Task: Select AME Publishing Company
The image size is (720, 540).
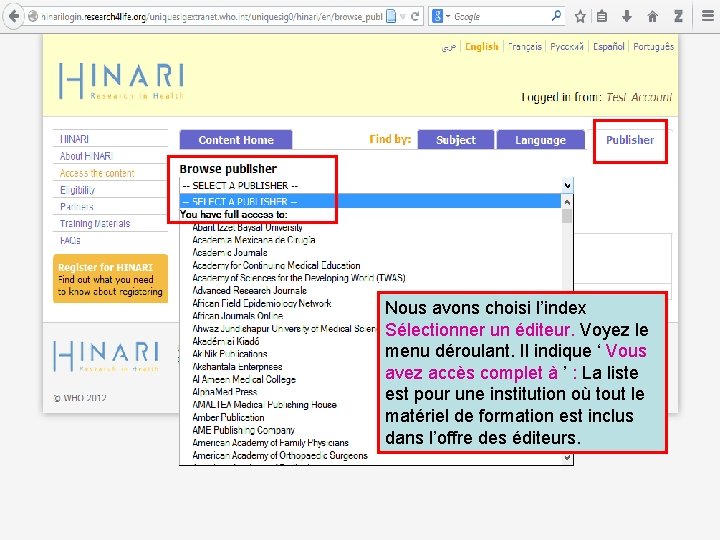Action: [x=243, y=430]
